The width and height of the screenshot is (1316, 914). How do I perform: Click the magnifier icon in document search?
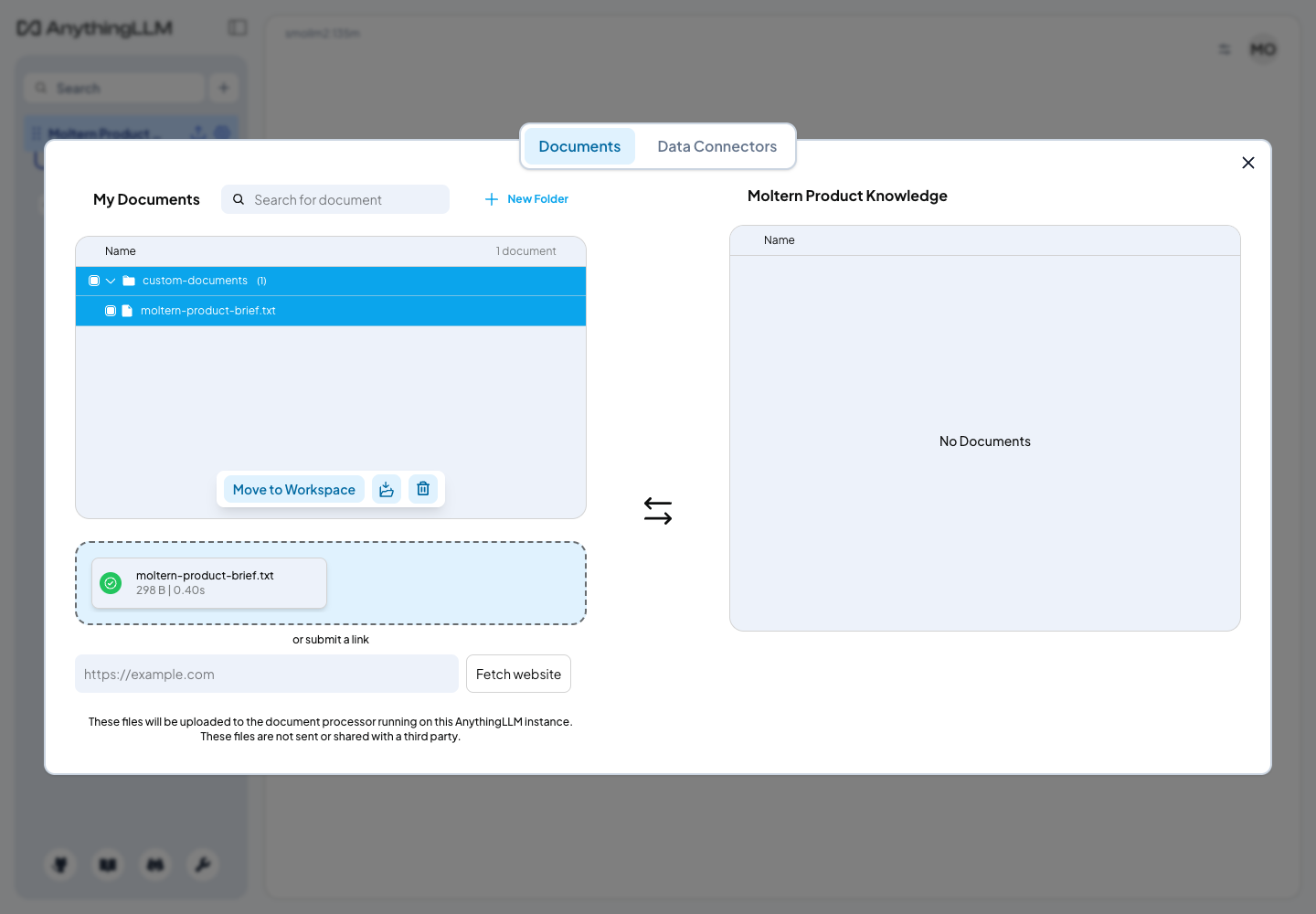pos(239,199)
